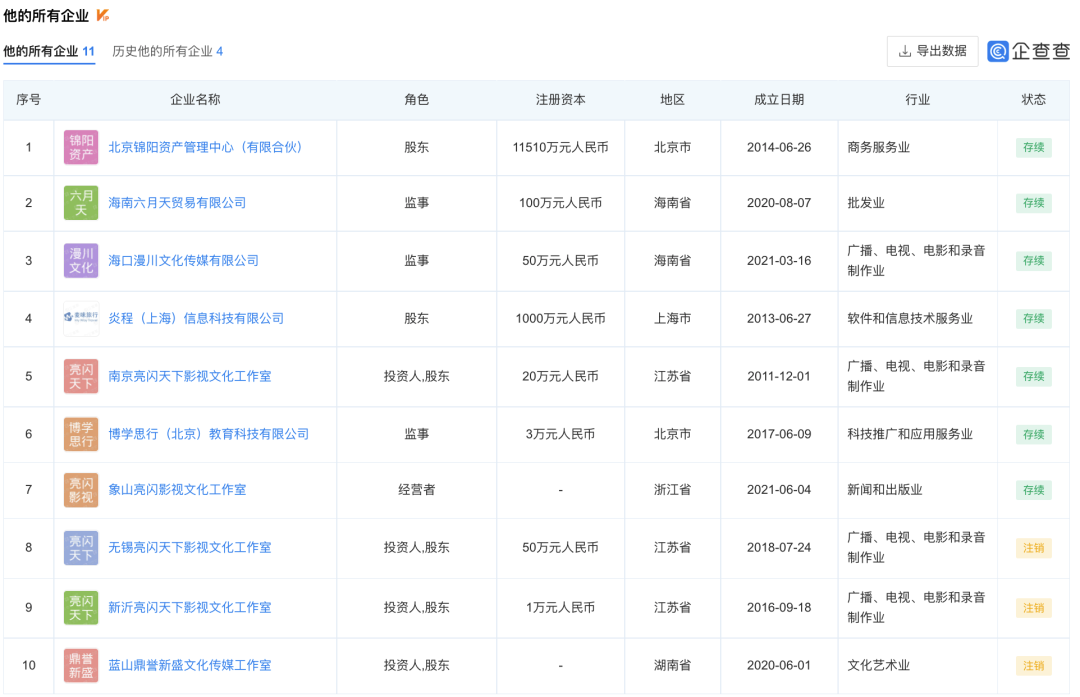The width and height of the screenshot is (1080, 697).
Task: Click the orange VIP badge beside 他的所有企业
Action: tap(103, 15)
